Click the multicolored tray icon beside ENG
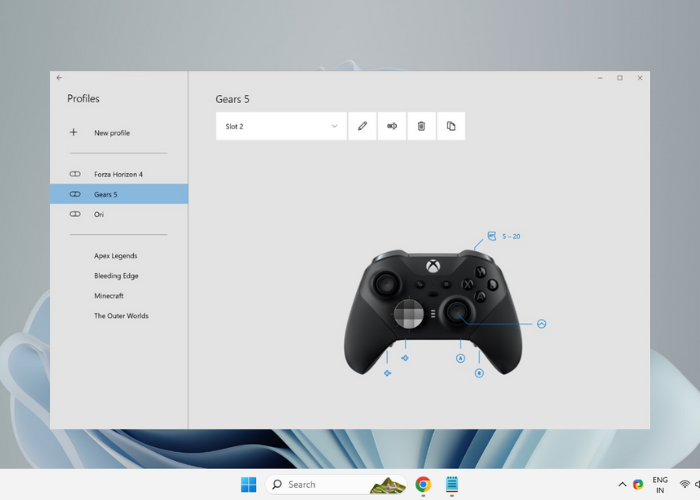Image resolution: width=700 pixels, height=500 pixels. click(638, 484)
